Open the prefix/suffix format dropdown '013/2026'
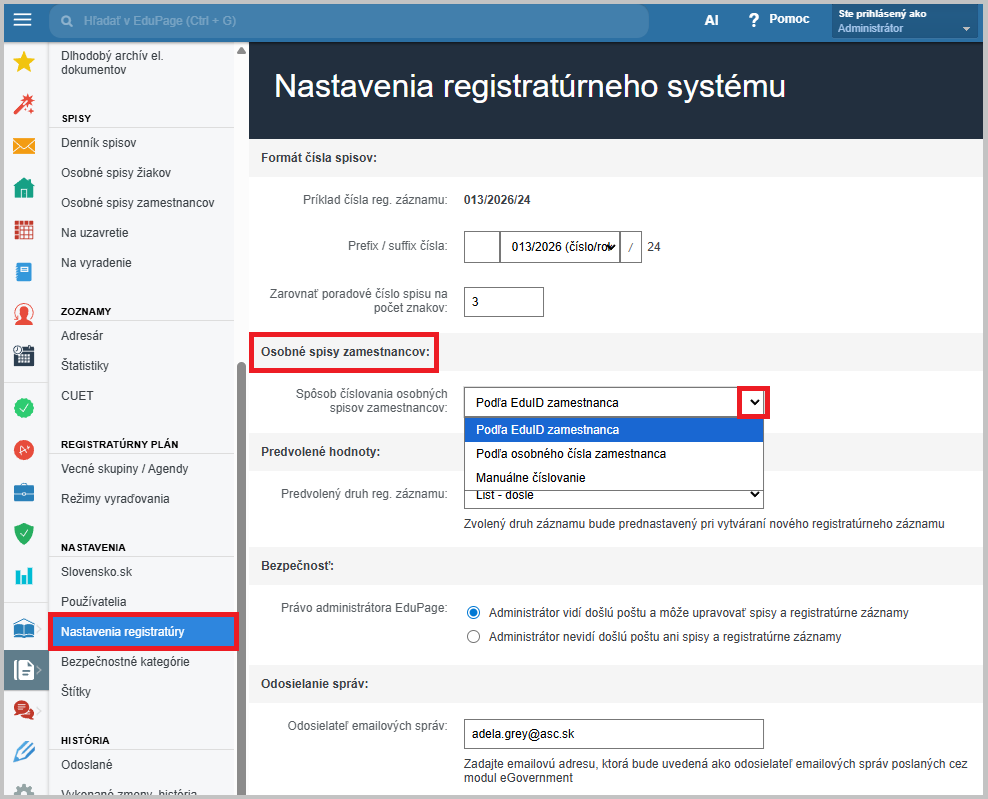Screen dimensions: 988x799 pyautogui.click(x=559, y=247)
